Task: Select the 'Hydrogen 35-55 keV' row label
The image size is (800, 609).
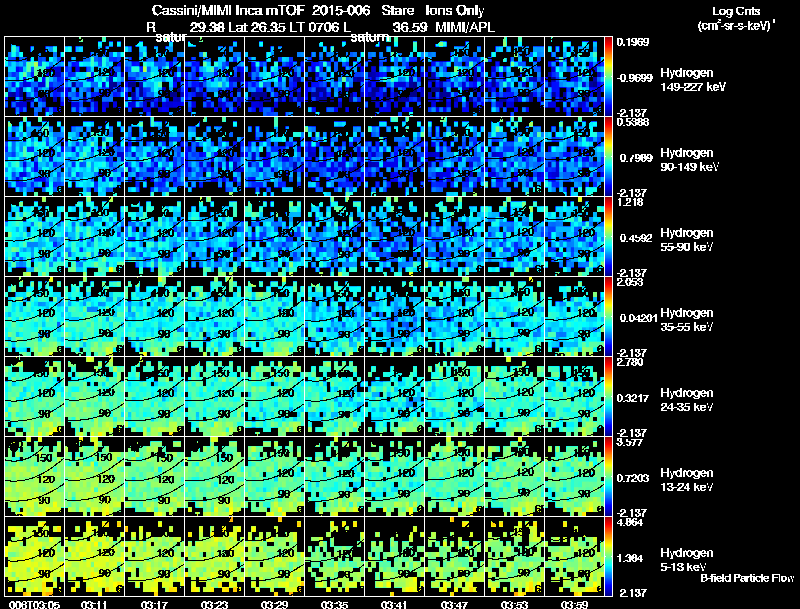Action: coord(687,320)
